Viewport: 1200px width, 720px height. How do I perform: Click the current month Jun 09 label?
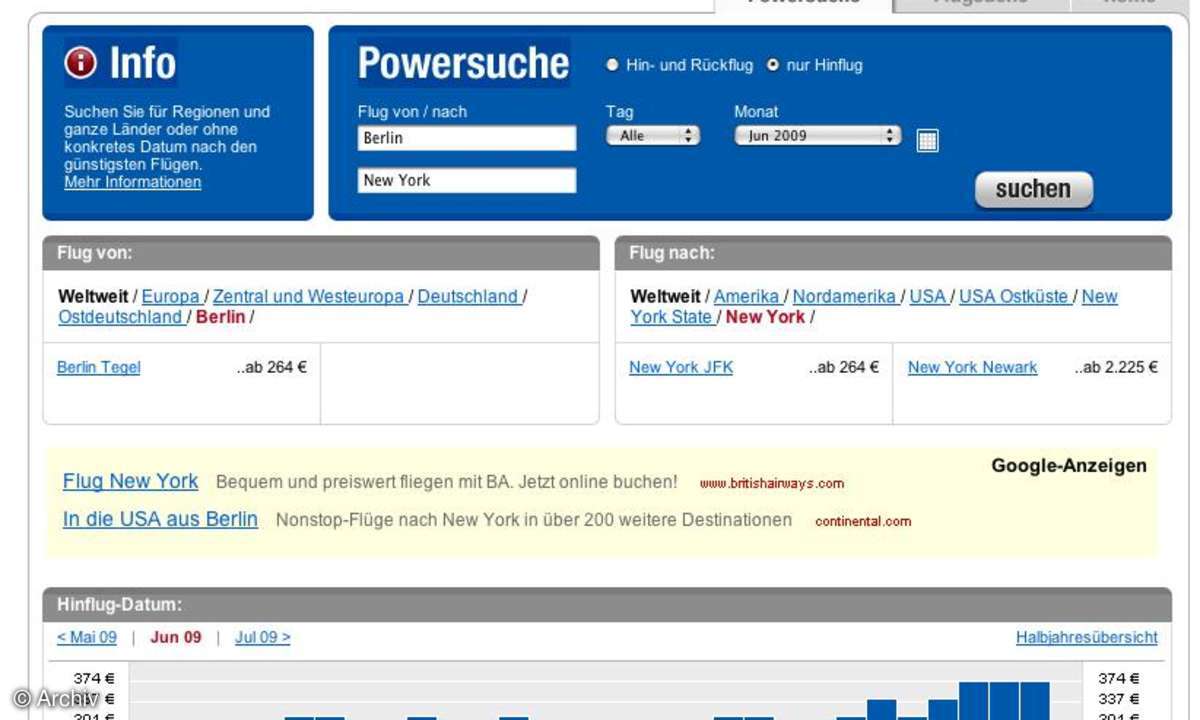[x=176, y=637]
